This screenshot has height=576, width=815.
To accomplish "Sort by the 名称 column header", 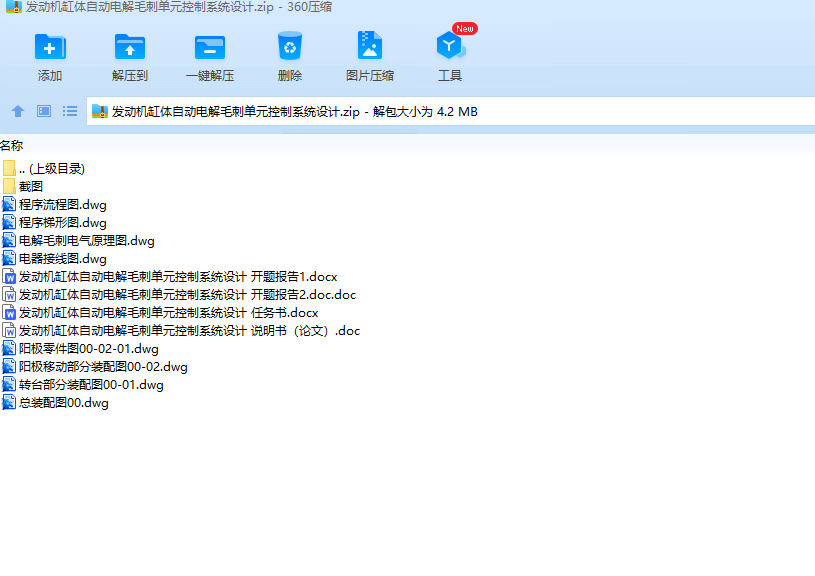I will (11, 146).
